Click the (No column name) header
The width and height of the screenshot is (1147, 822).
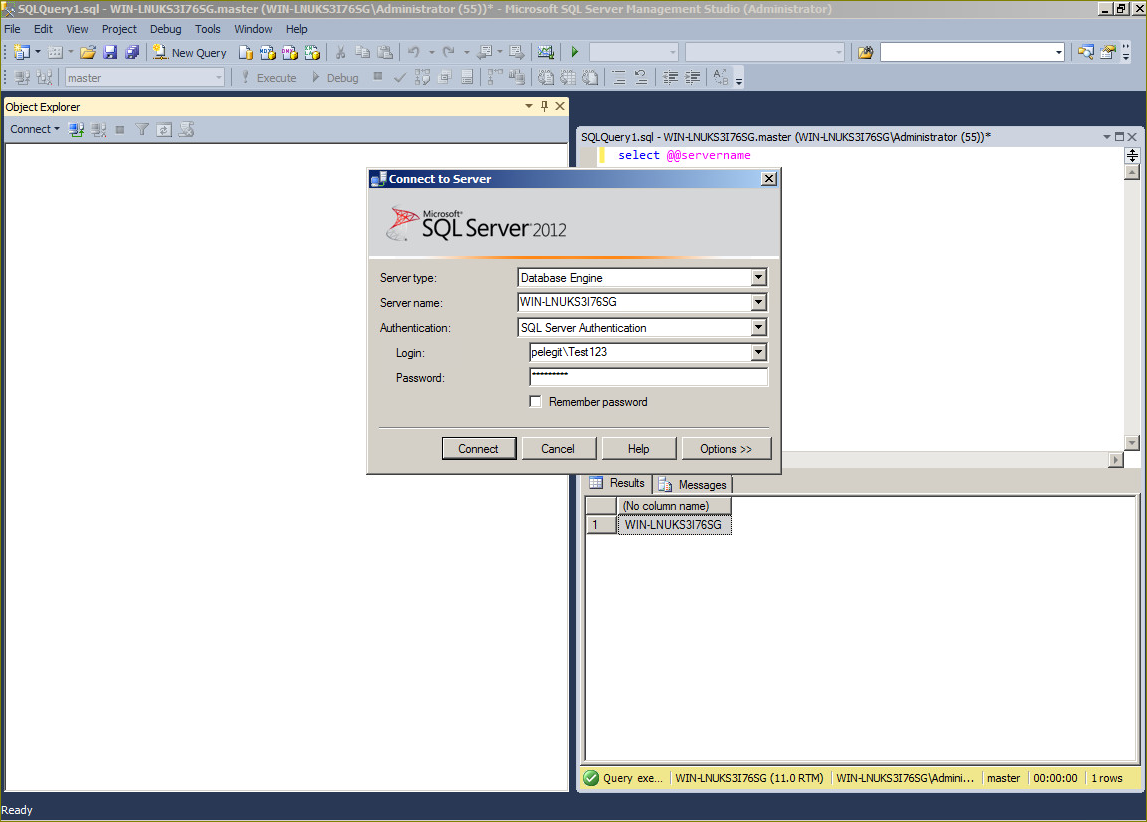tap(674, 506)
